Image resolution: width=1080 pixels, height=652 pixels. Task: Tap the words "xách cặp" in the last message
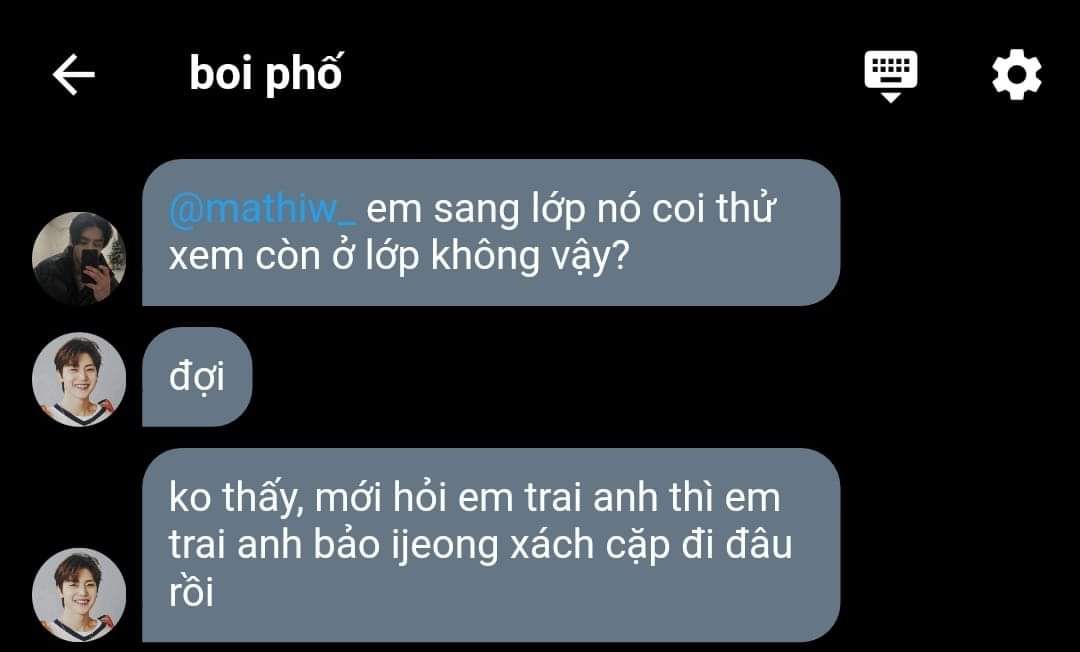click(590, 546)
